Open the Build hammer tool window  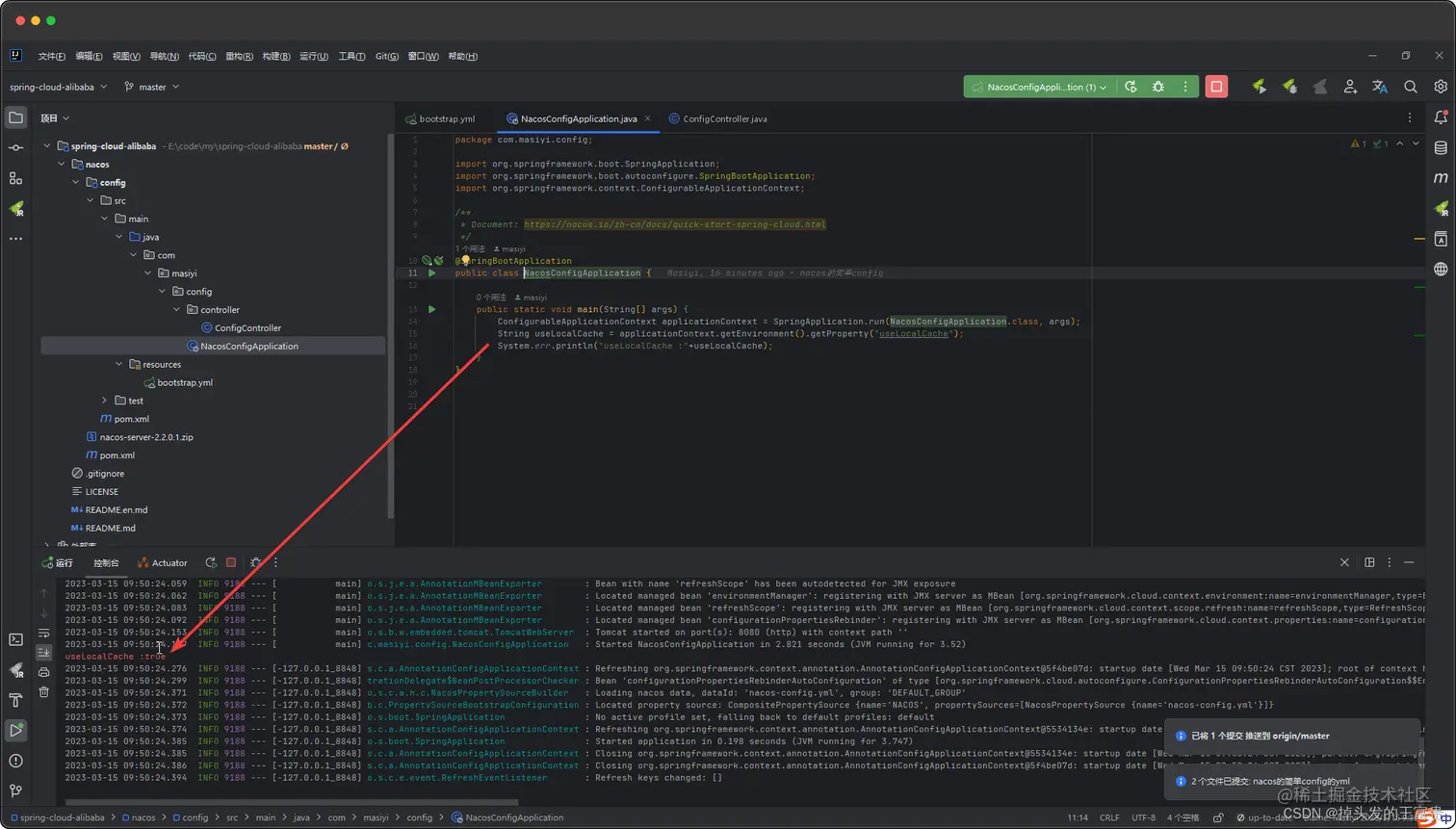pyautogui.click(x=15, y=700)
